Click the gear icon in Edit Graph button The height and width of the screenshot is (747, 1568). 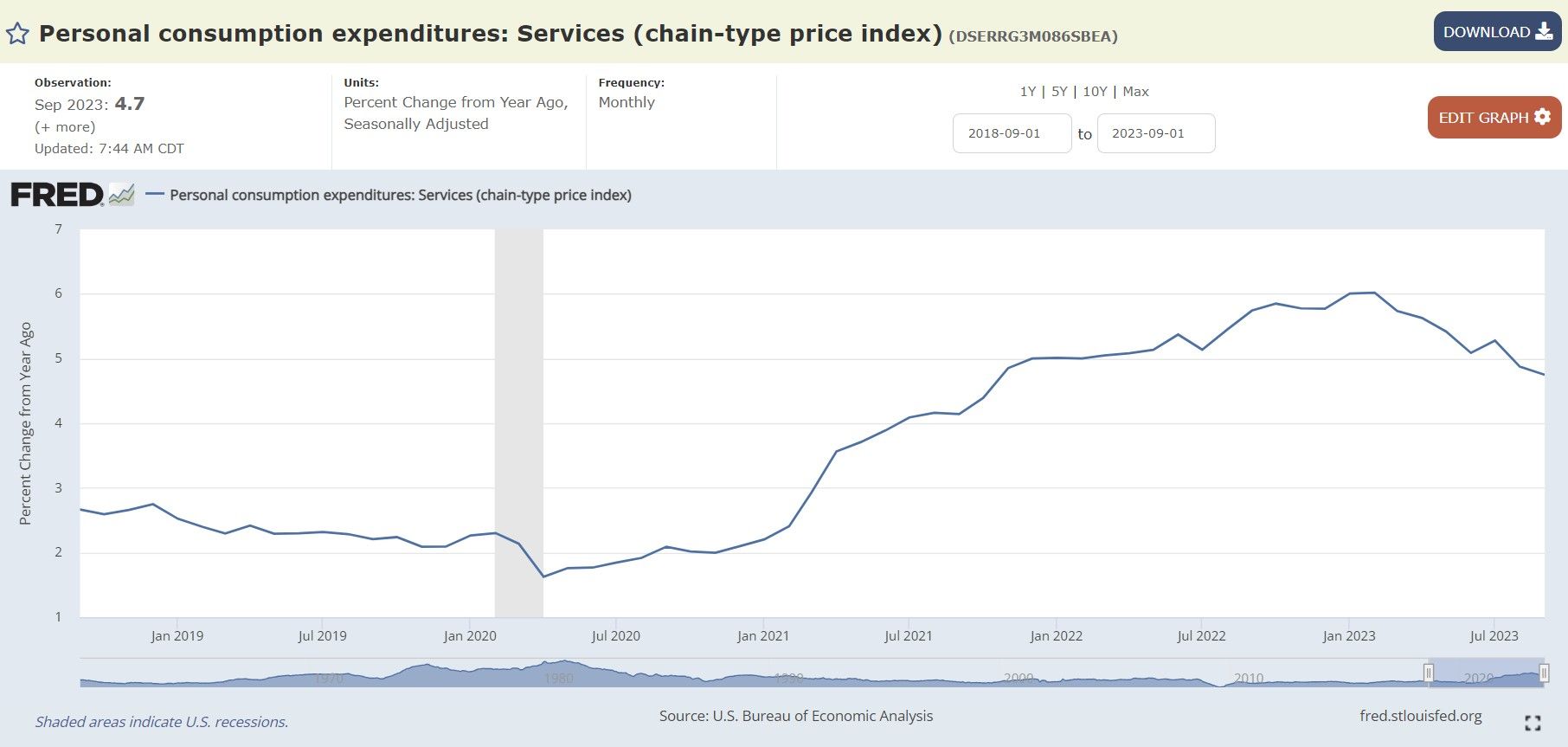1542,116
